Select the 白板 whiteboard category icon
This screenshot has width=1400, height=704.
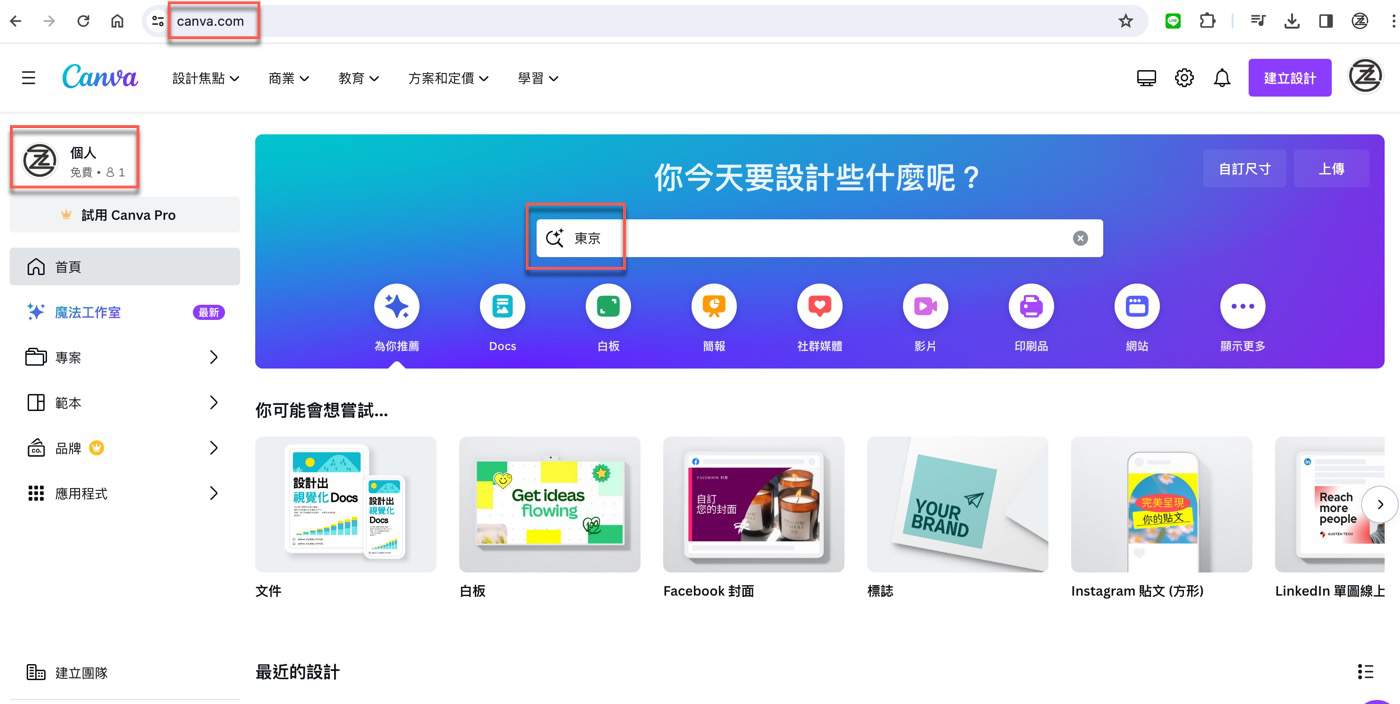click(608, 307)
